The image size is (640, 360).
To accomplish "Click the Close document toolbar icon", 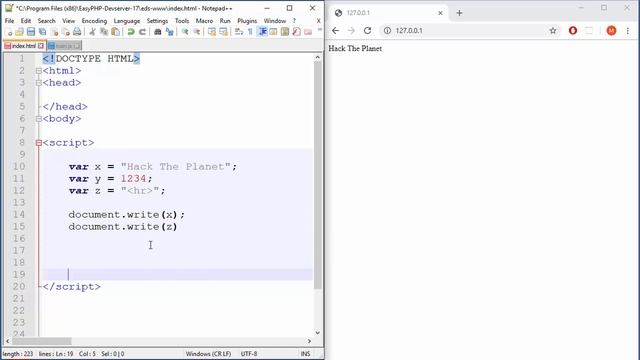I will [54, 32].
